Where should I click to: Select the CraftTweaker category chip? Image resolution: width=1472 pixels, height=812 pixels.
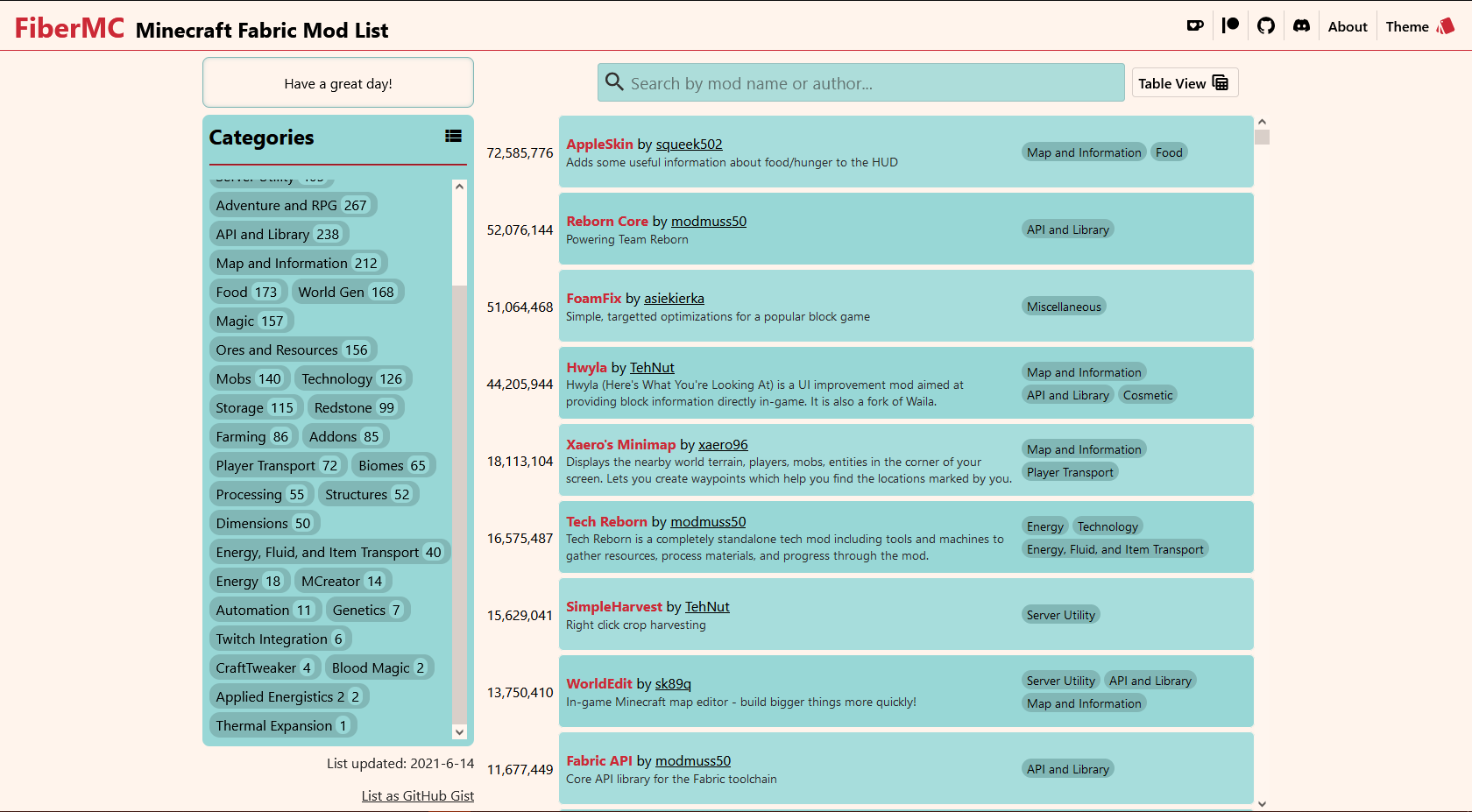264,667
